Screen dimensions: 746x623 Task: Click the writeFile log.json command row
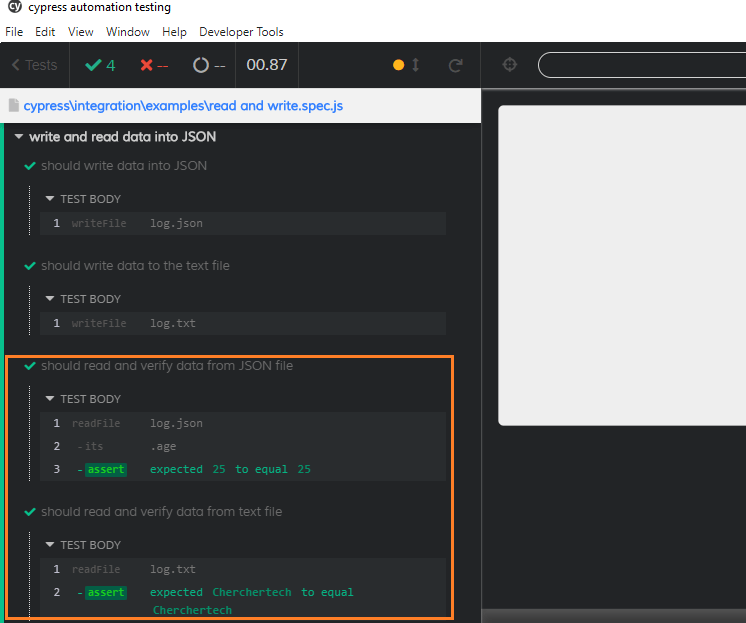(243, 223)
